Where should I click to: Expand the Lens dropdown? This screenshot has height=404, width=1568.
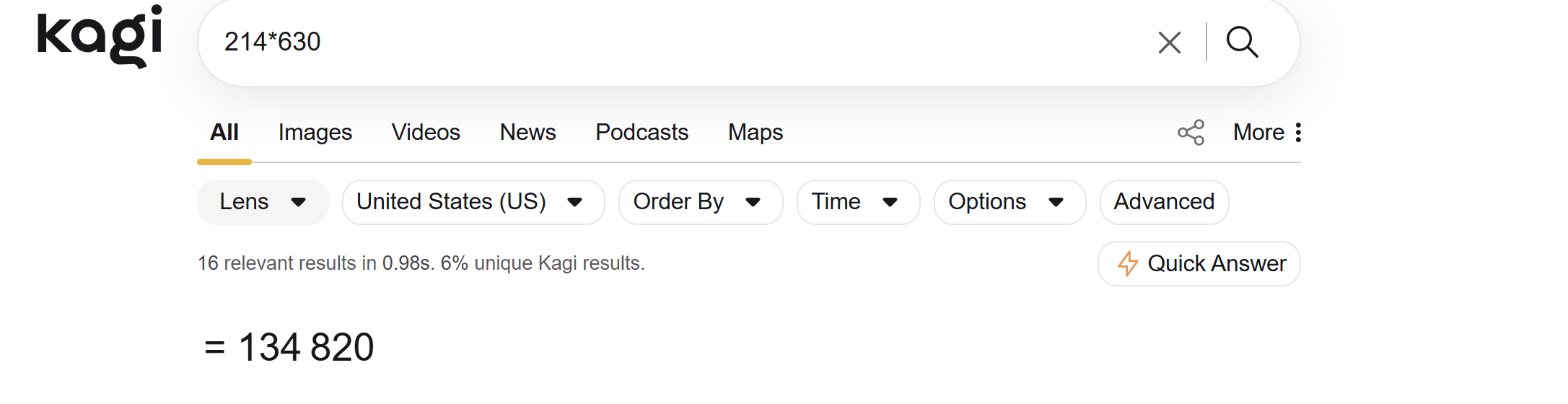pyautogui.click(x=263, y=202)
